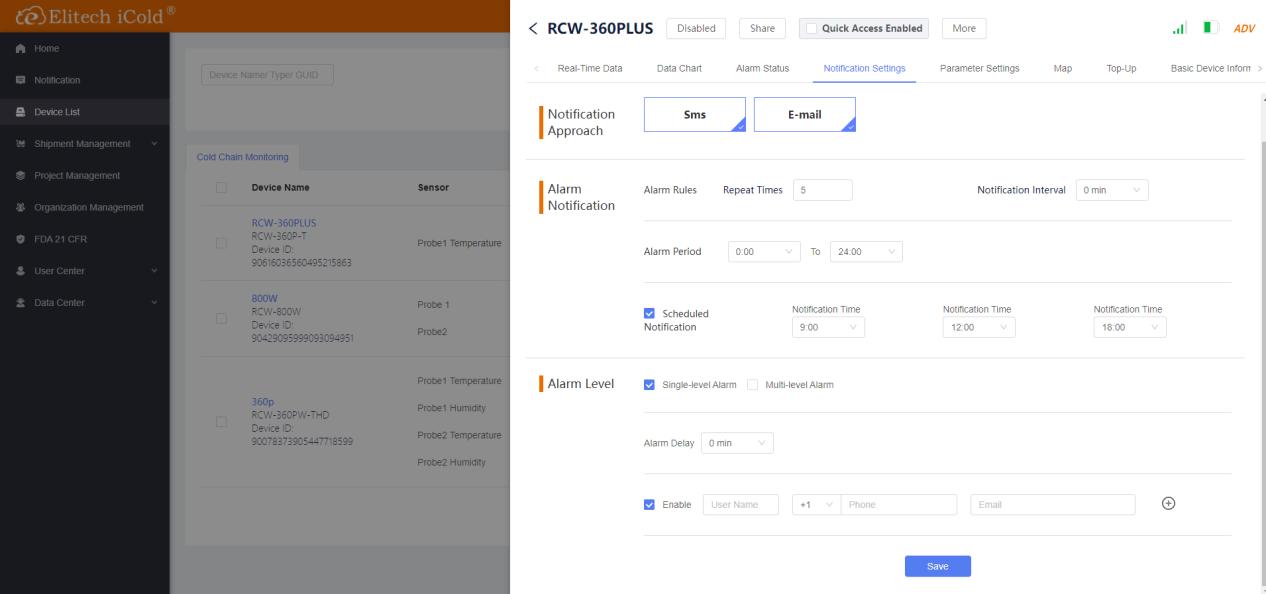Open the 800W device link
Image resolution: width=1266 pixels, height=594 pixels.
point(265,298)
